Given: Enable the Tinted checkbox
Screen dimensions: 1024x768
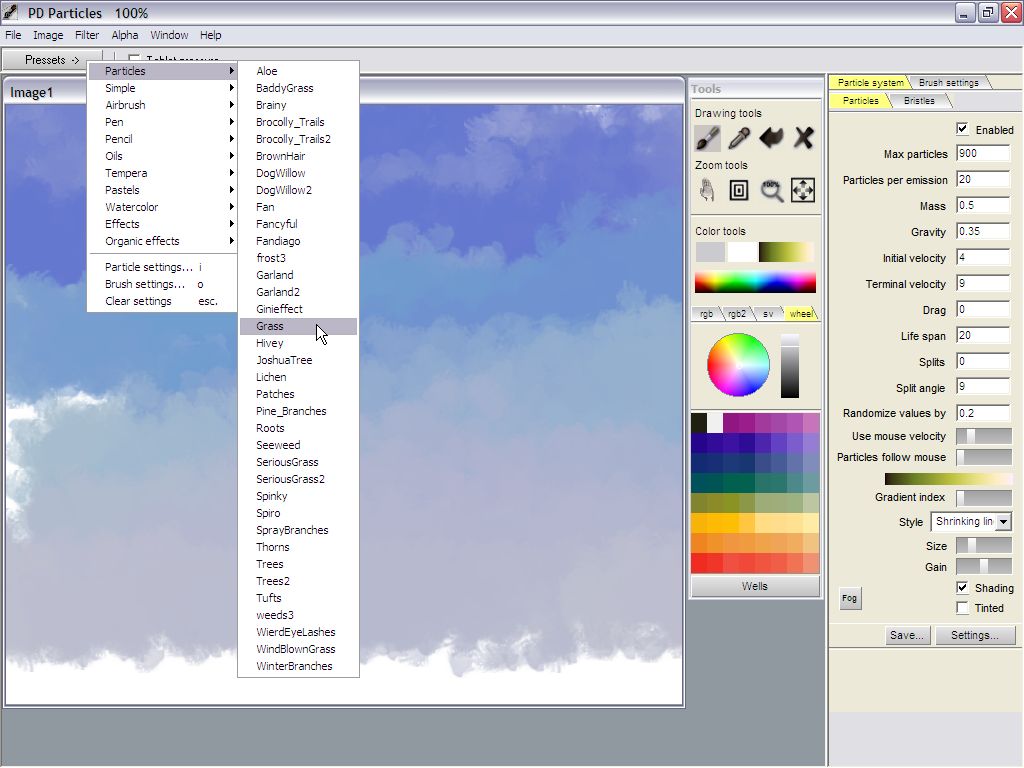Looking at the screenshot, I should 962,607.
